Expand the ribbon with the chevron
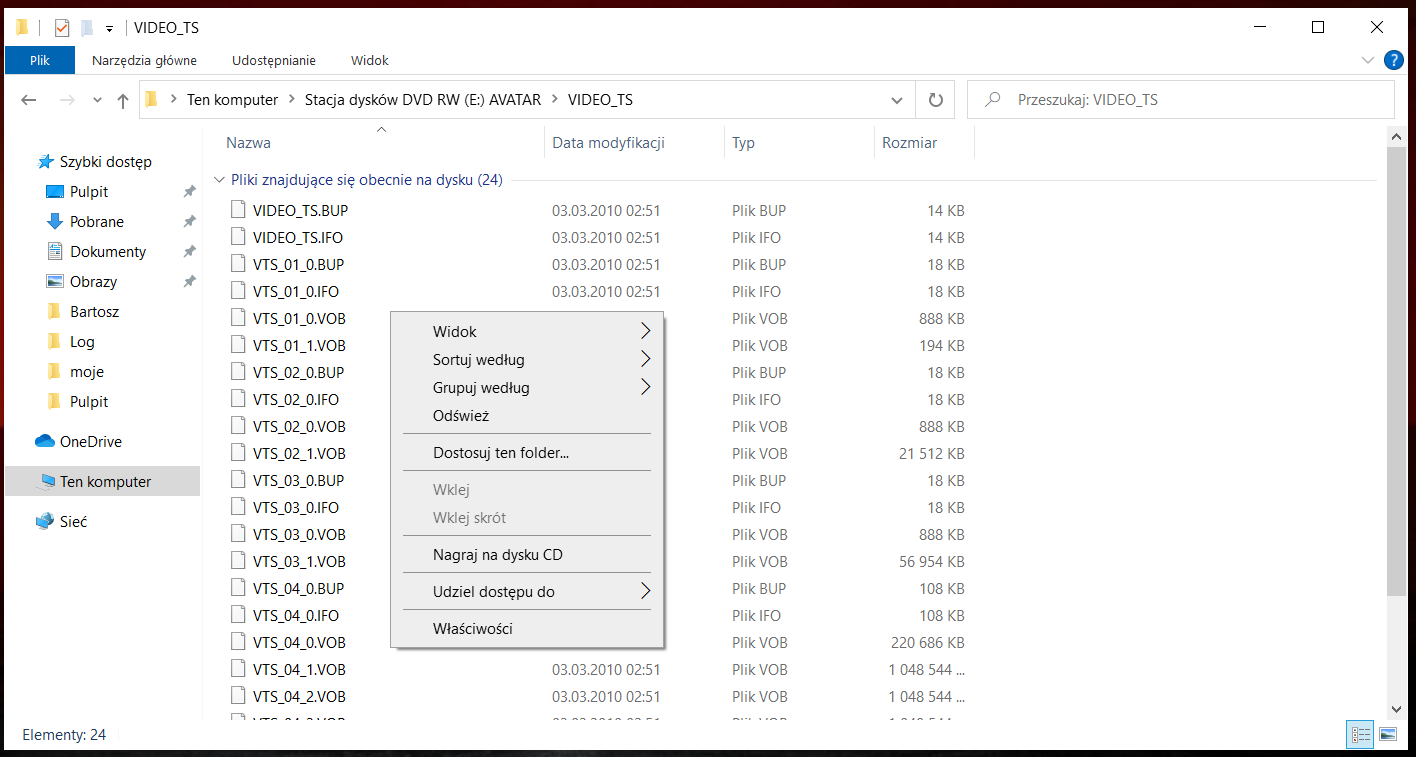 coord(1368,60)
